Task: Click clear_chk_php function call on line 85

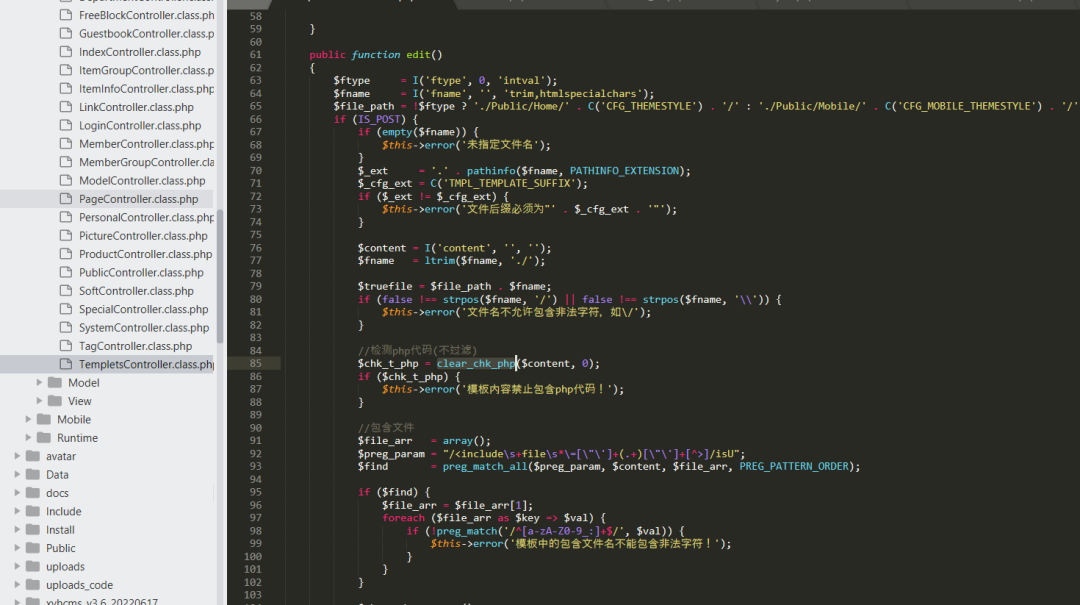Action: click(476, 363)
